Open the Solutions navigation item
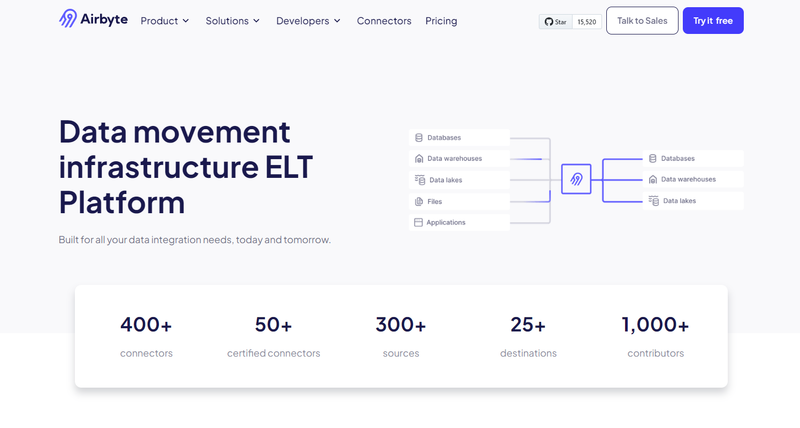The image size is (800, 428). [x=227, y=21]
